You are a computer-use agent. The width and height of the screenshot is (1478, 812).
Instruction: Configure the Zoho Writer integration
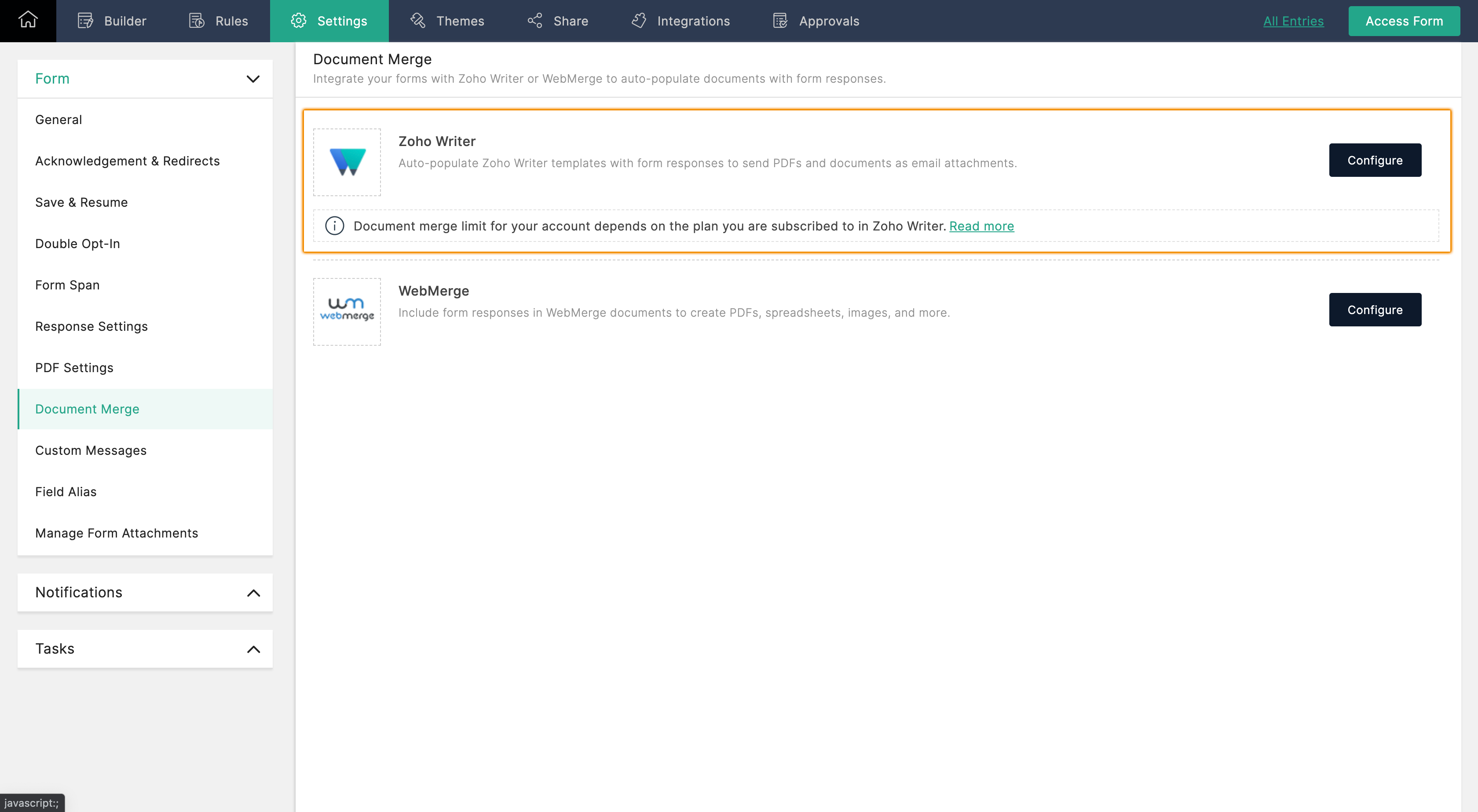point(1375,160)
